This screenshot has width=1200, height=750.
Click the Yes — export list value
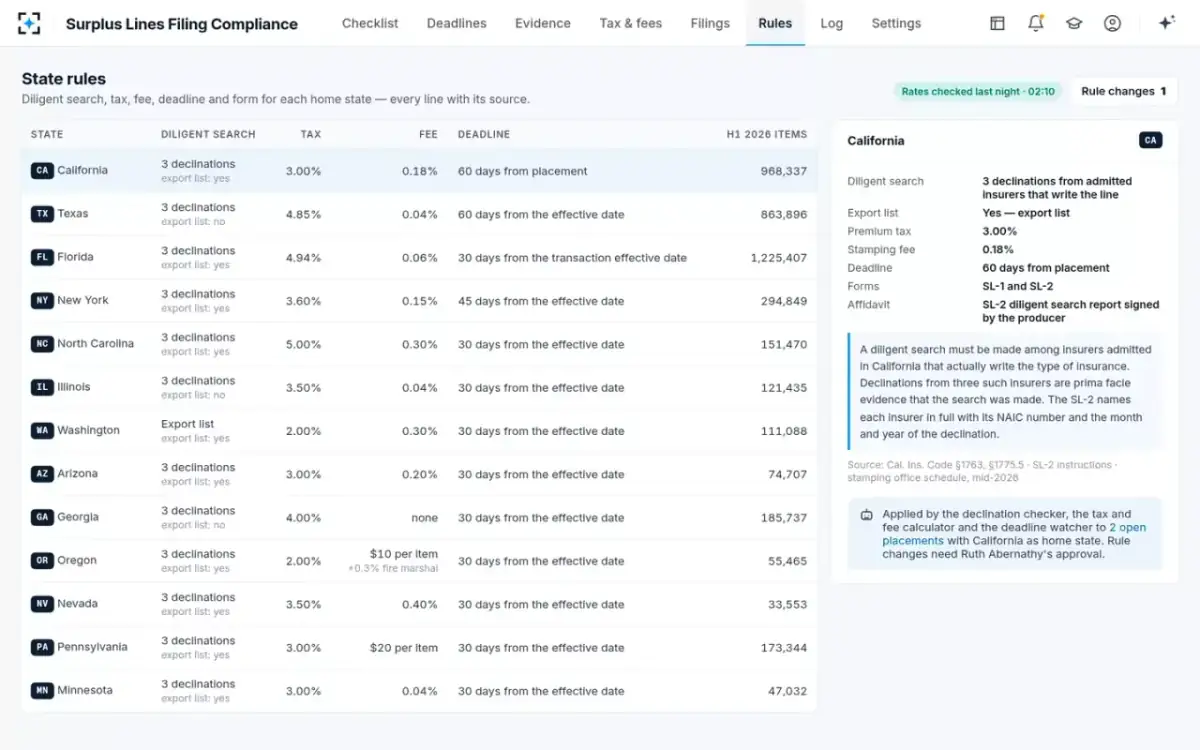[x=1026, y=213]
